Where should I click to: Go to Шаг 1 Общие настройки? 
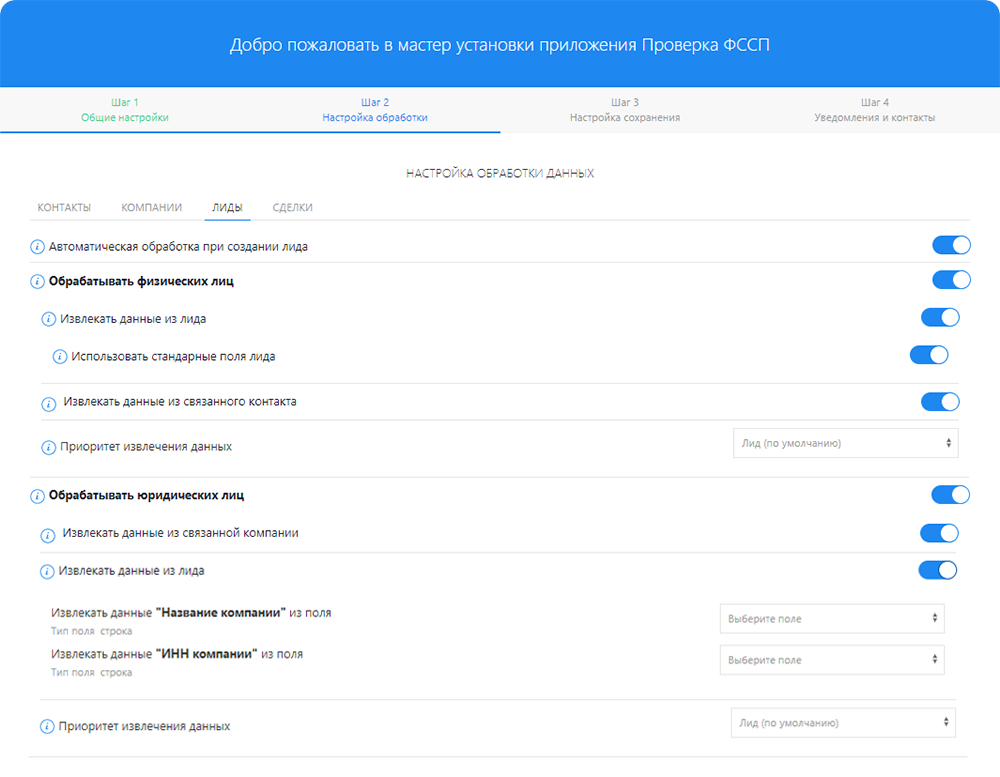click(125, 110)
